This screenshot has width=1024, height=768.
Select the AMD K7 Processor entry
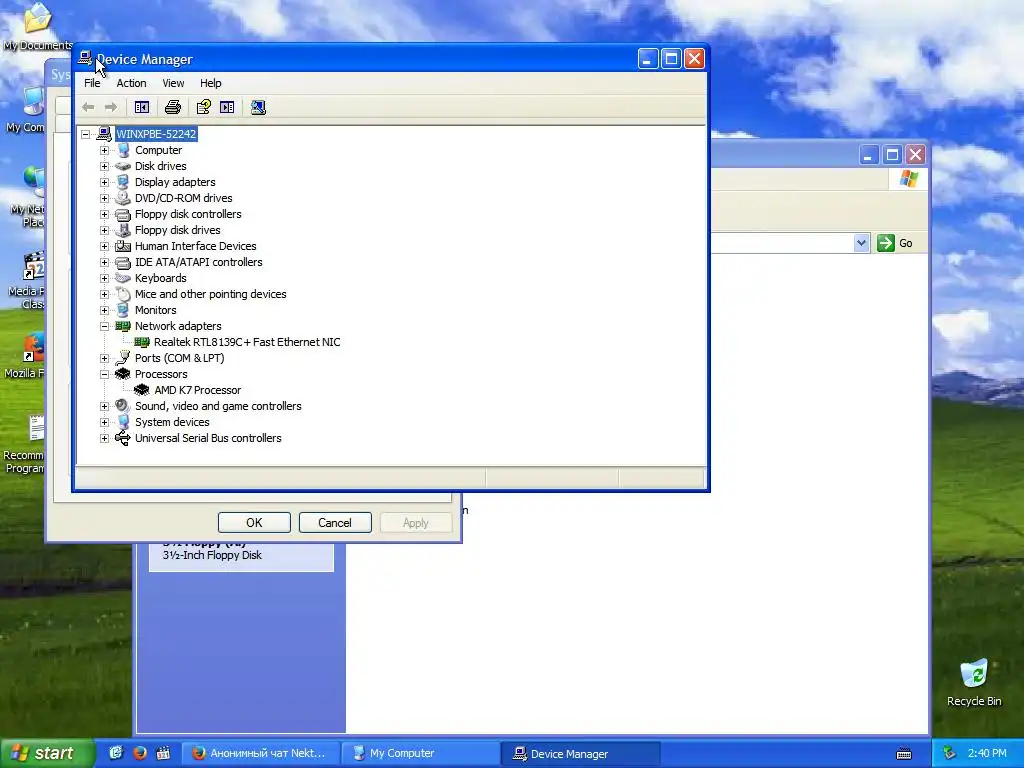198,391
